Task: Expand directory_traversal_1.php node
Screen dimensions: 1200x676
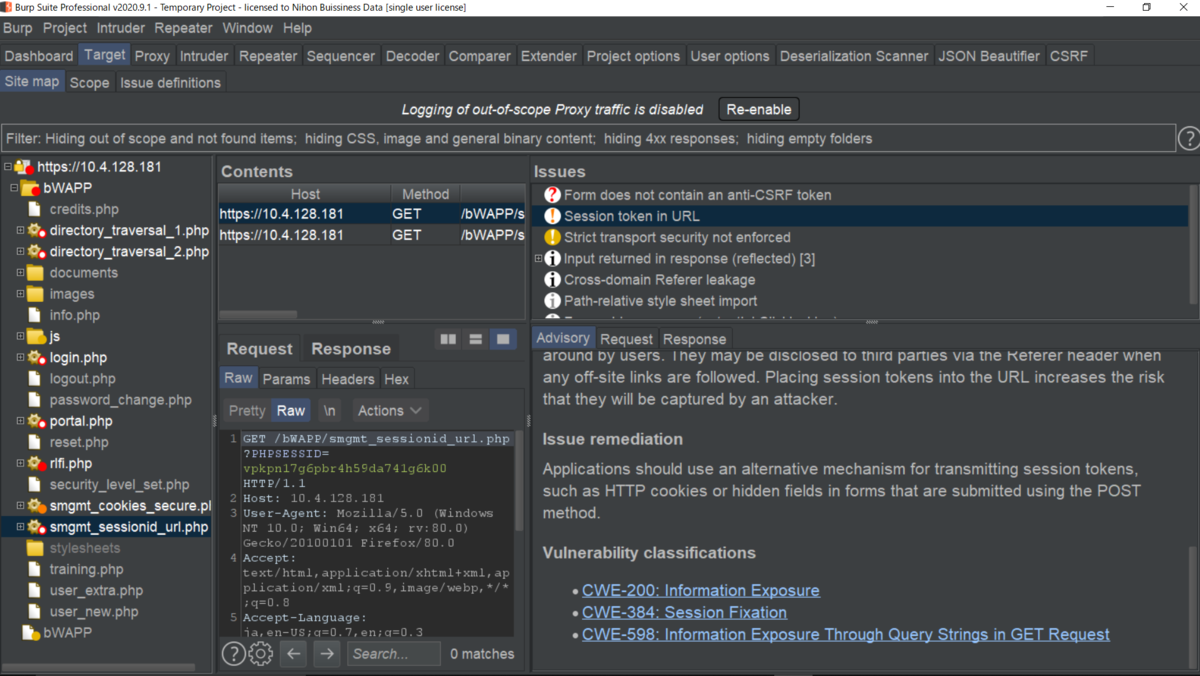Action: tap(20, 231)
